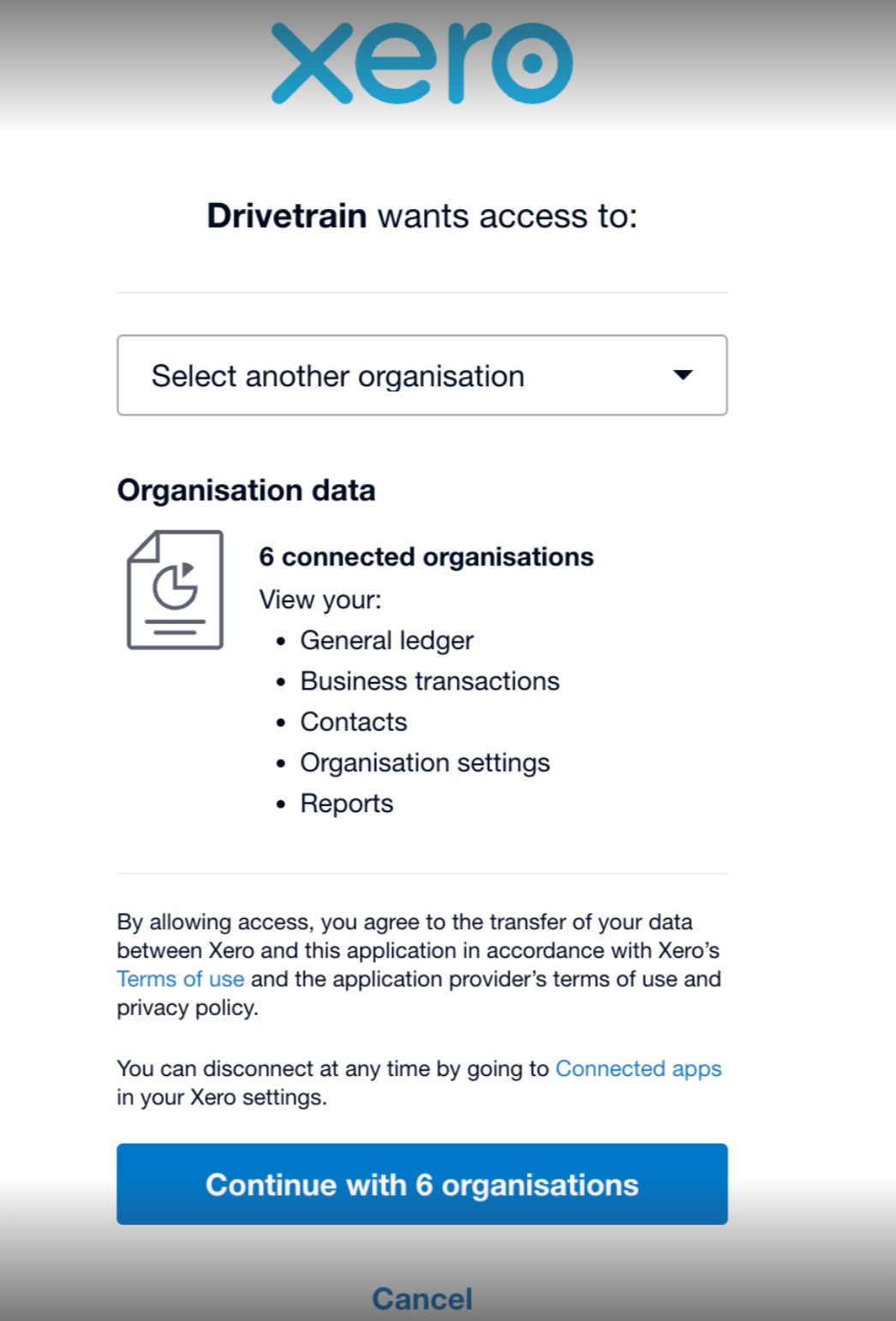Cancel the access request

pos(421,1299)
